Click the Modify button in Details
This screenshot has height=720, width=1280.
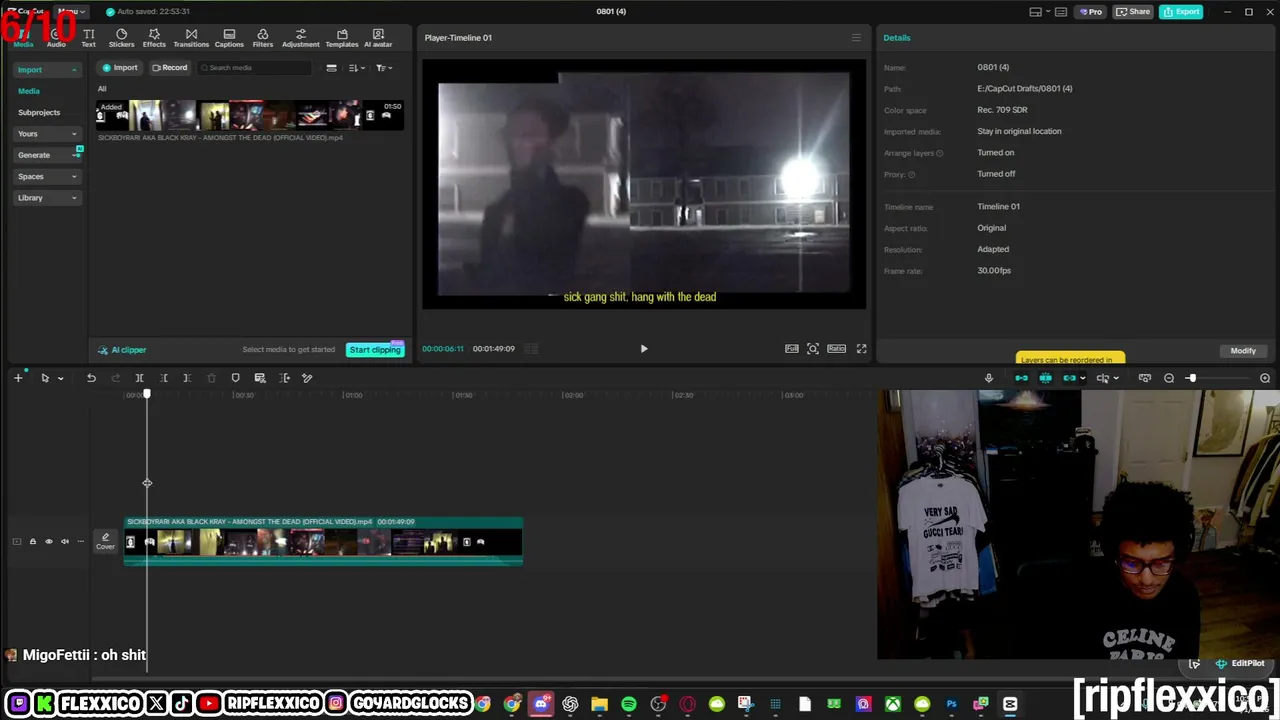(x=1243, y=351)
